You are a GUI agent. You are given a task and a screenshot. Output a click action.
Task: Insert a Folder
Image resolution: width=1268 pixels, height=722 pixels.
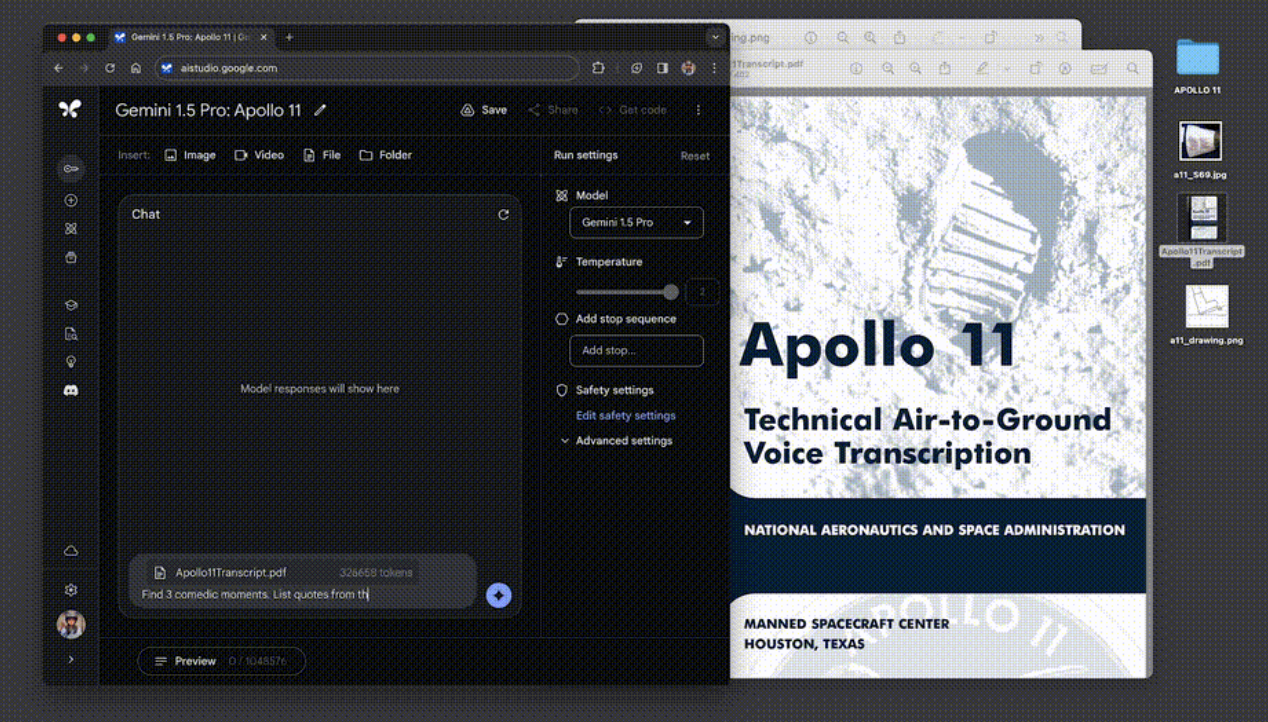tap(385, 155)
